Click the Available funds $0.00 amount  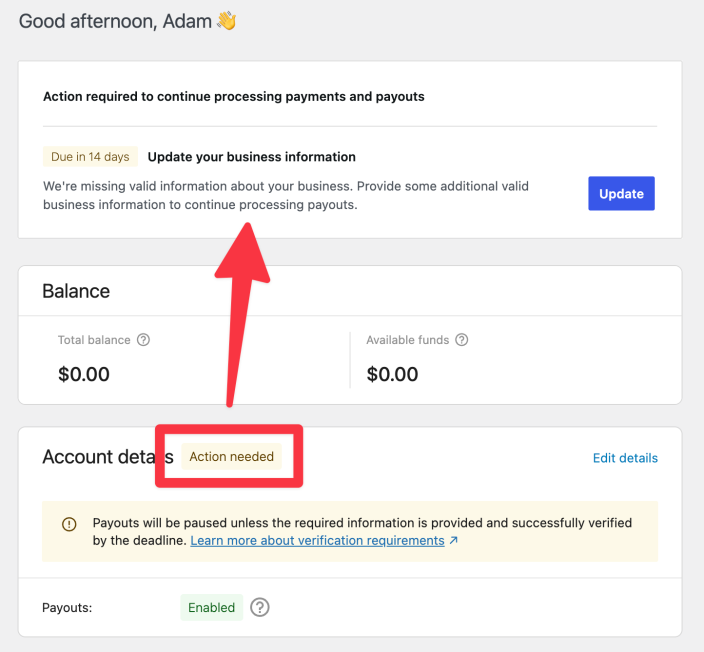click(392, 375)
